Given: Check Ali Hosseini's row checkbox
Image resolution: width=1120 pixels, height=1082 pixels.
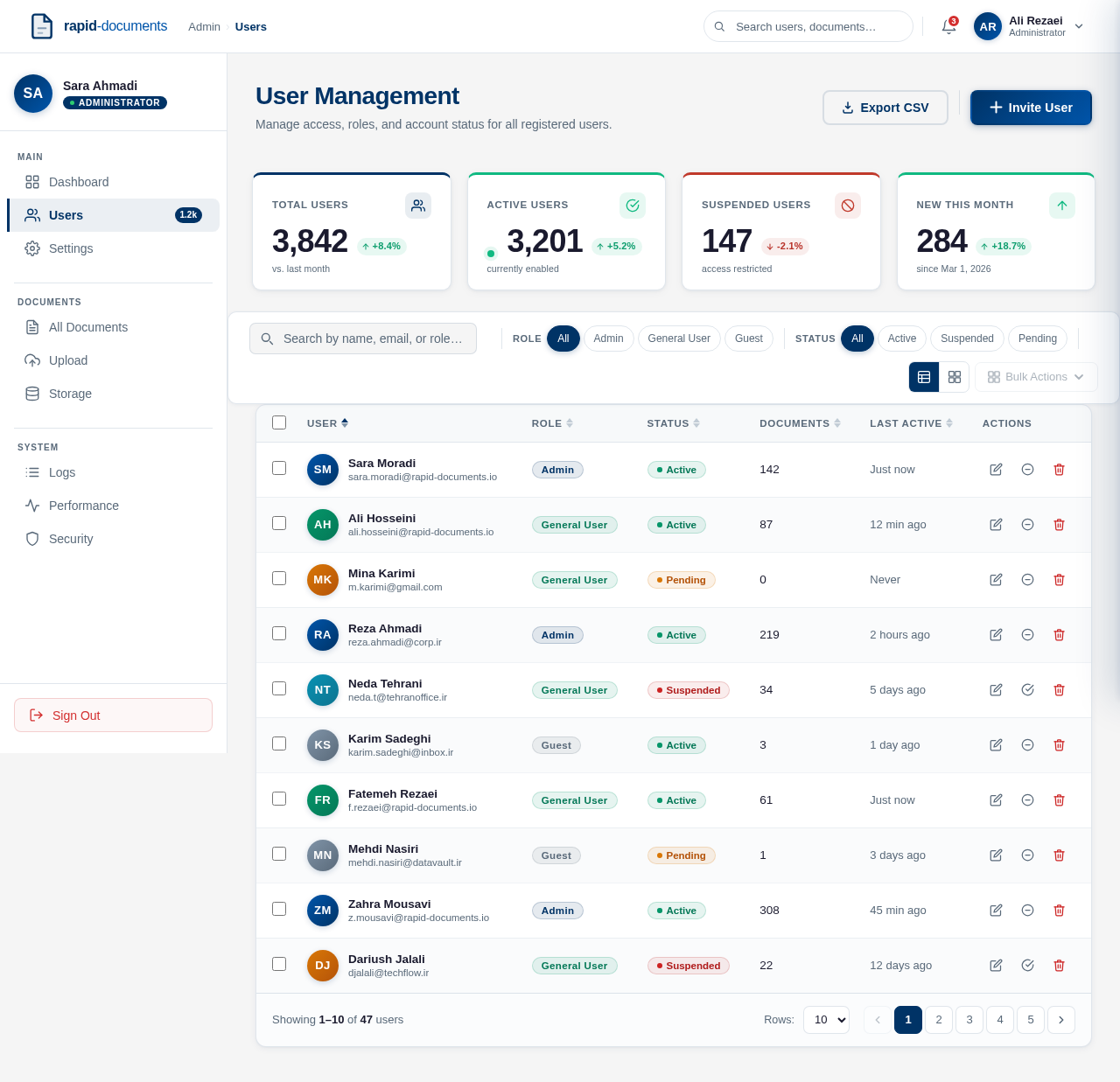Looking at the screenshot, I should tap(279, 523).
